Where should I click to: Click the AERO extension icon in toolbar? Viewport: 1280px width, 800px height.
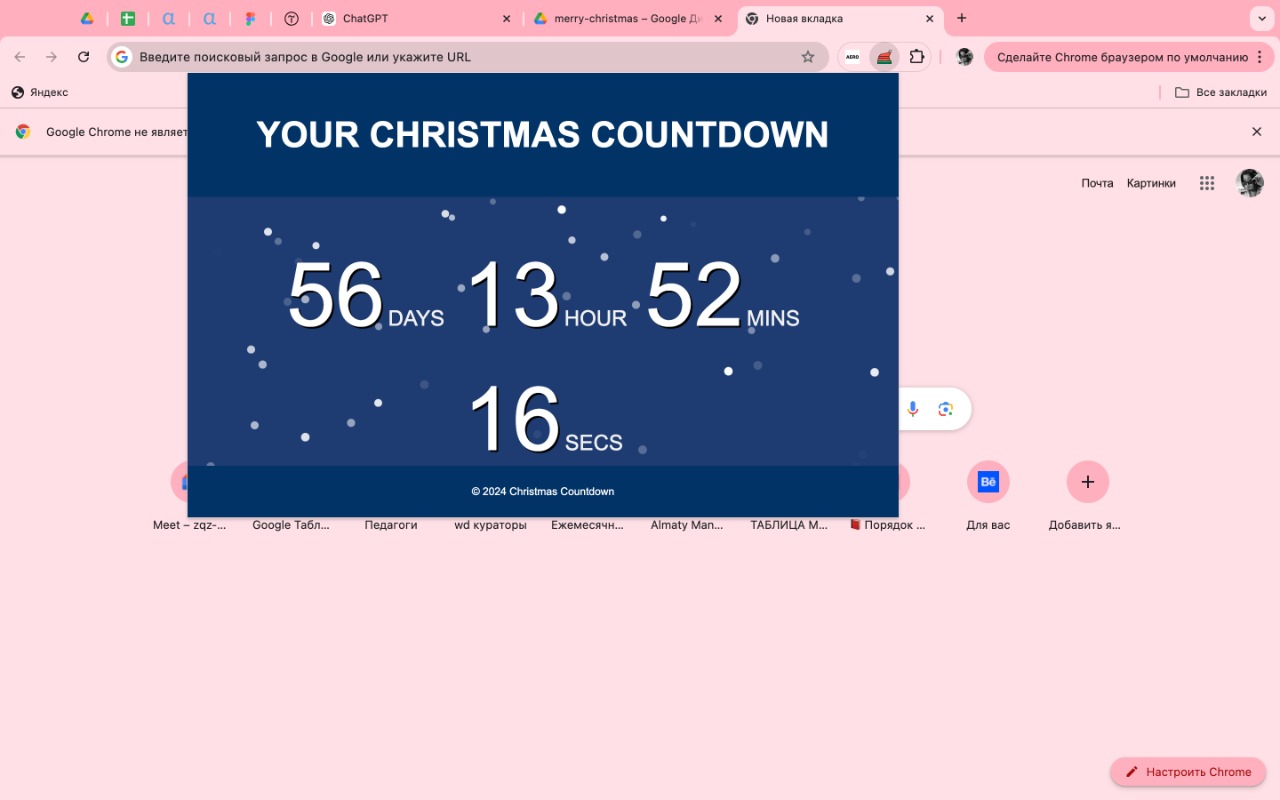pos(852,57)
